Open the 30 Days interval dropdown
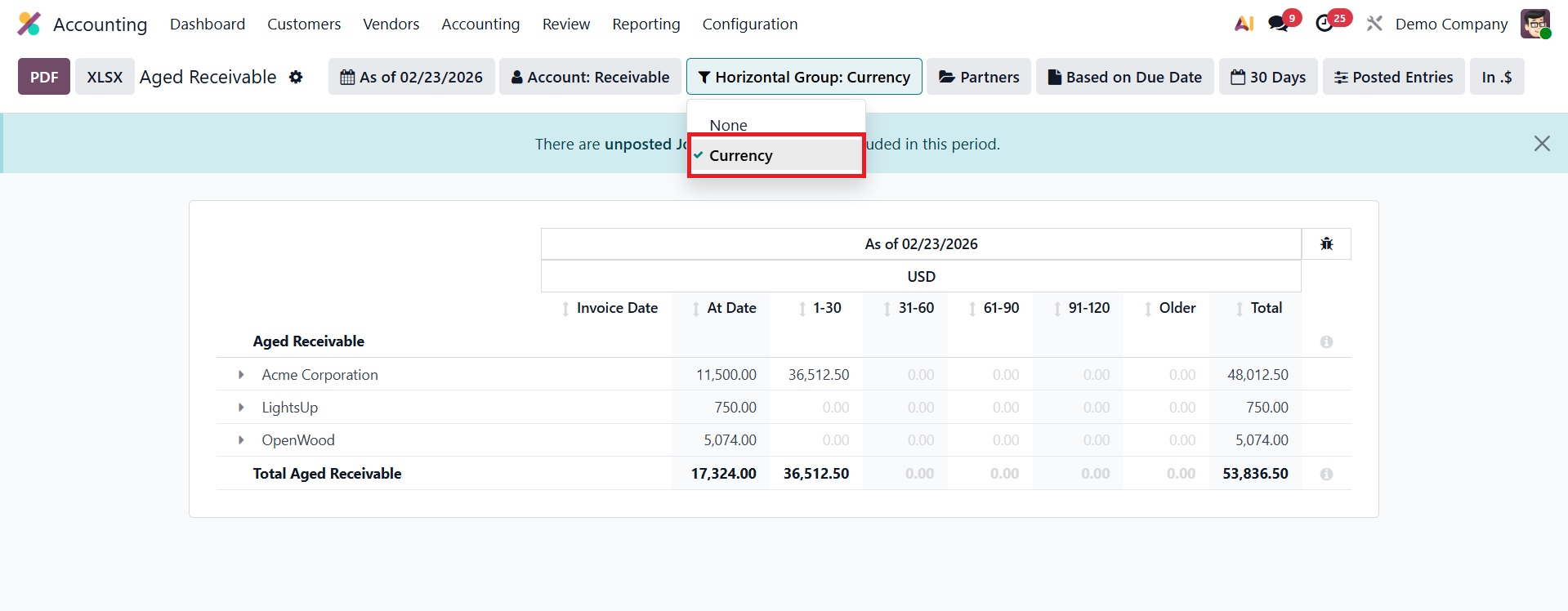Screen dimensions: 1568x611 click(1268, 77)
